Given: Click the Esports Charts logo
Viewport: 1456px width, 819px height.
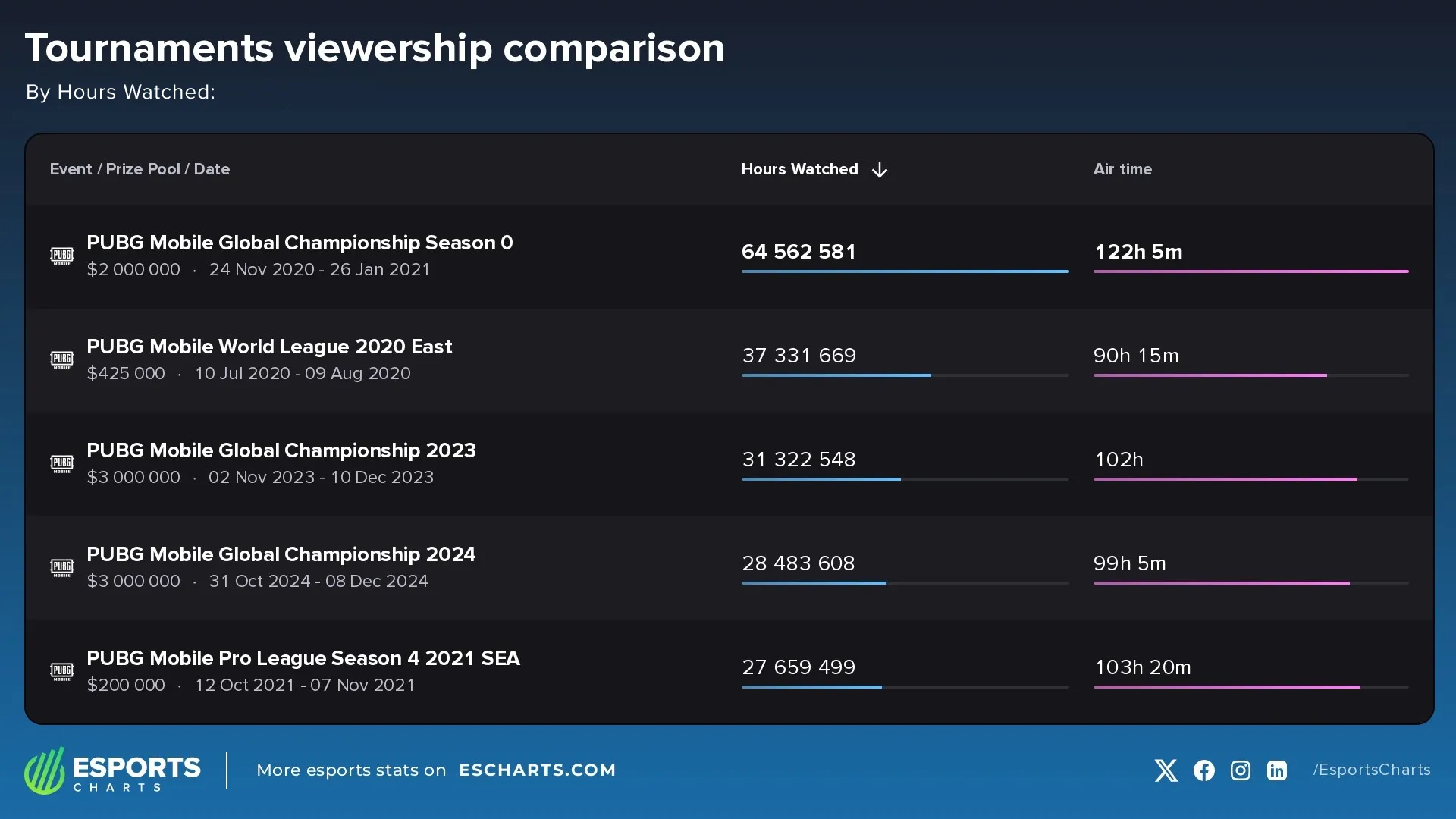Looking at the screenshot, I should 112,770.
